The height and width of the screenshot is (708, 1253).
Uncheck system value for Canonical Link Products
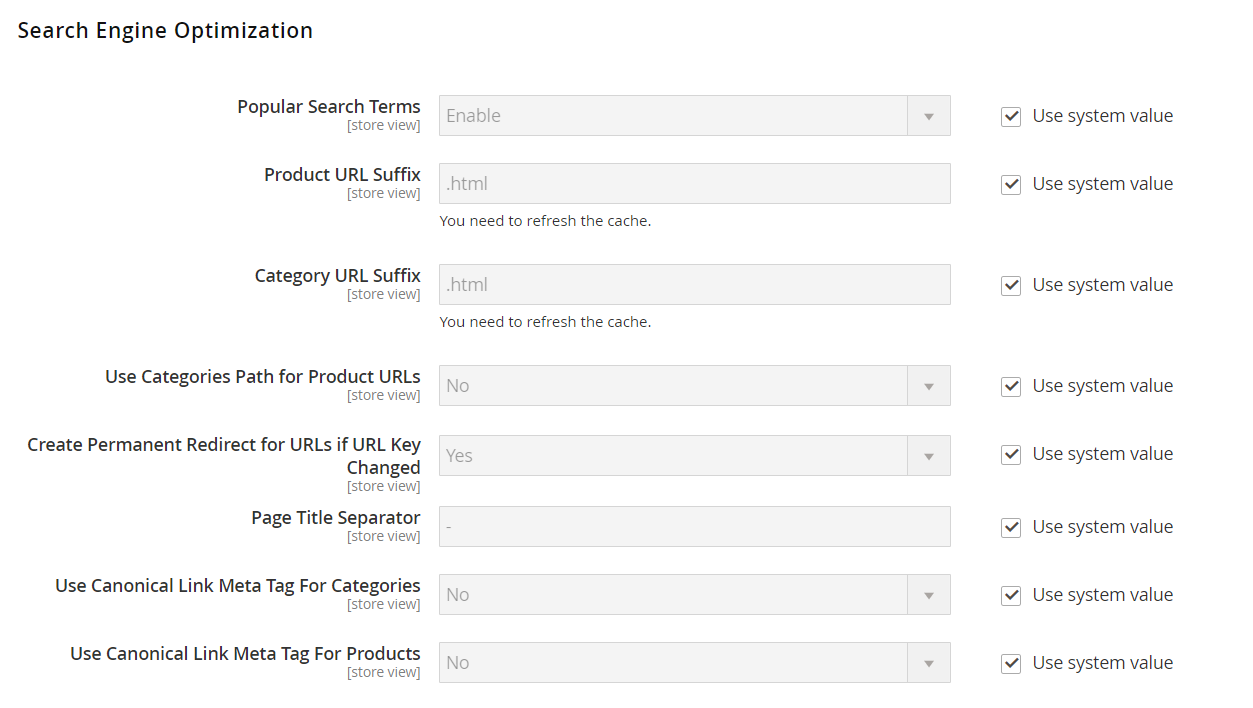[1011, 663]
